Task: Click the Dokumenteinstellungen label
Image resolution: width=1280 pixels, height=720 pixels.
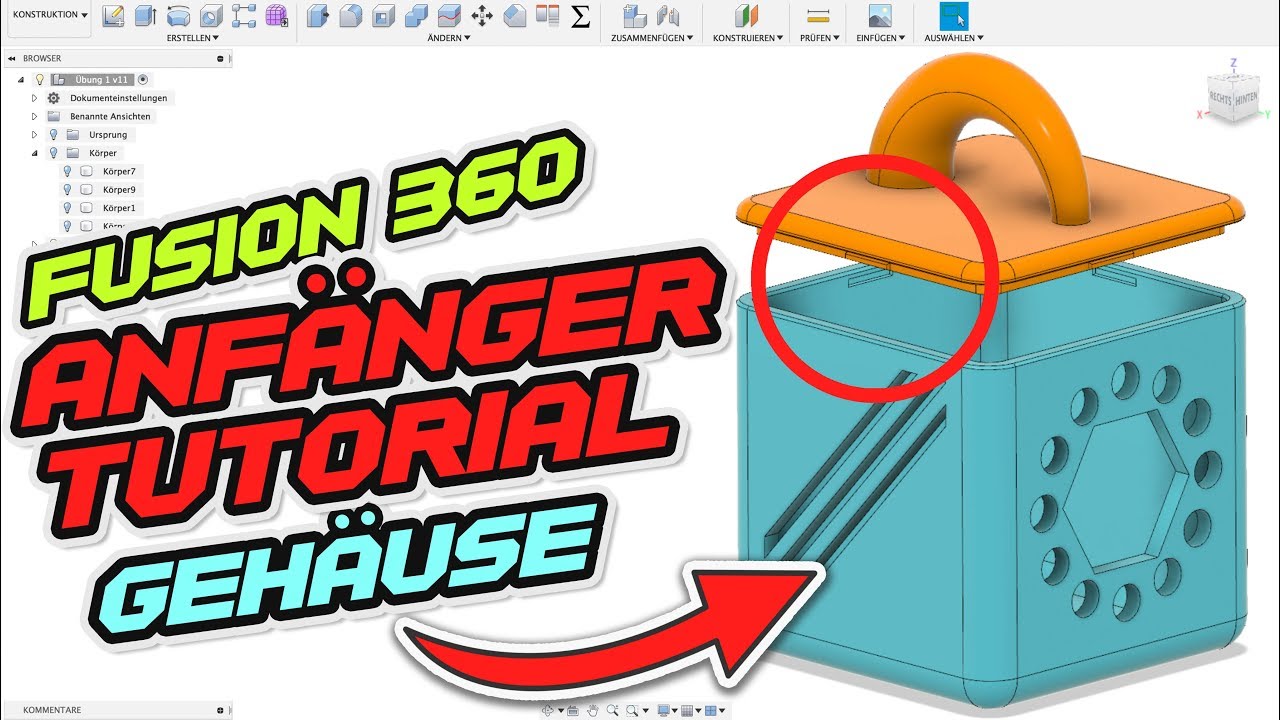Action: [x=118, y=98]
